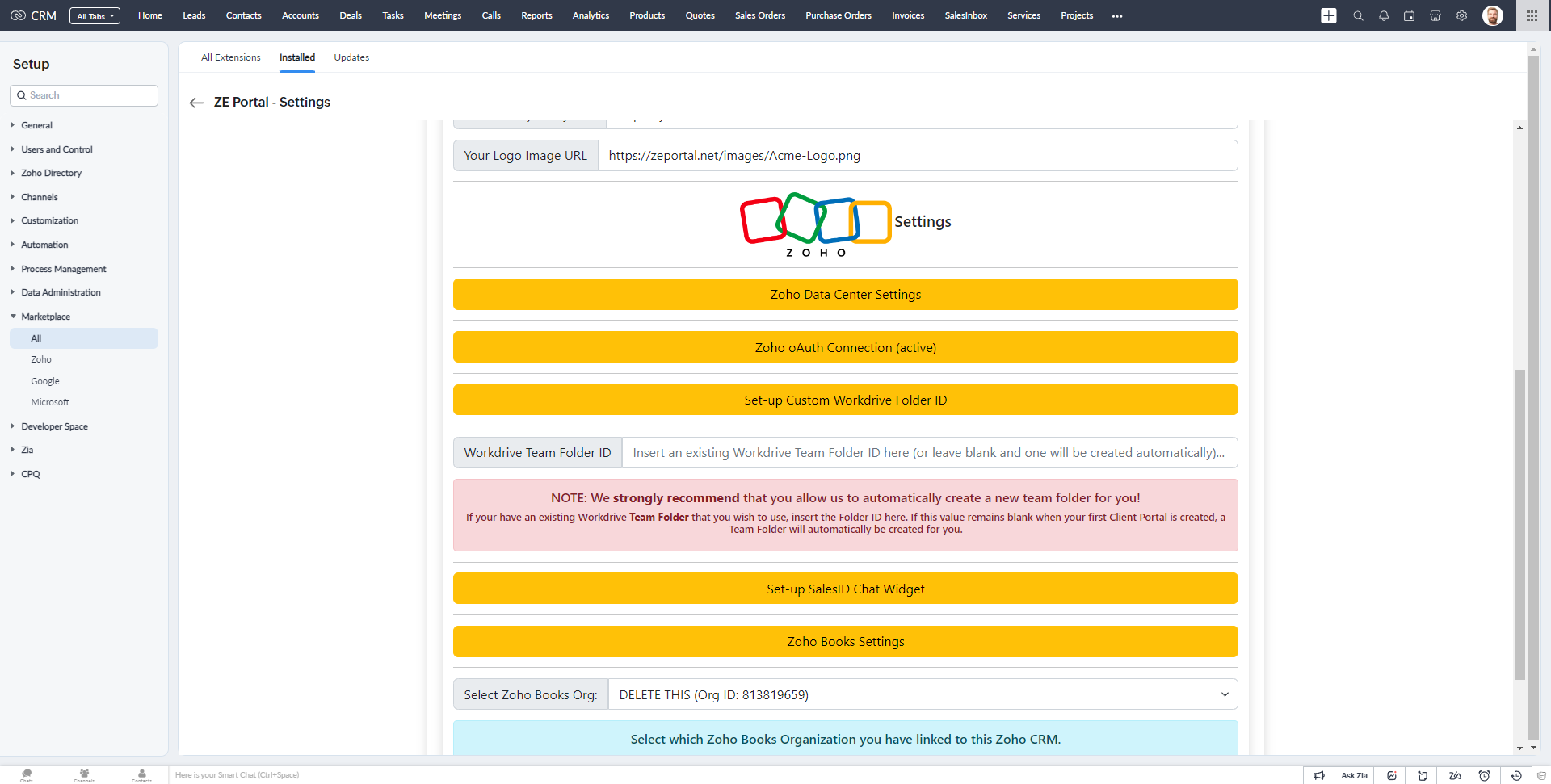Click the announcements megaphone icon

(x=1319, y=775)
